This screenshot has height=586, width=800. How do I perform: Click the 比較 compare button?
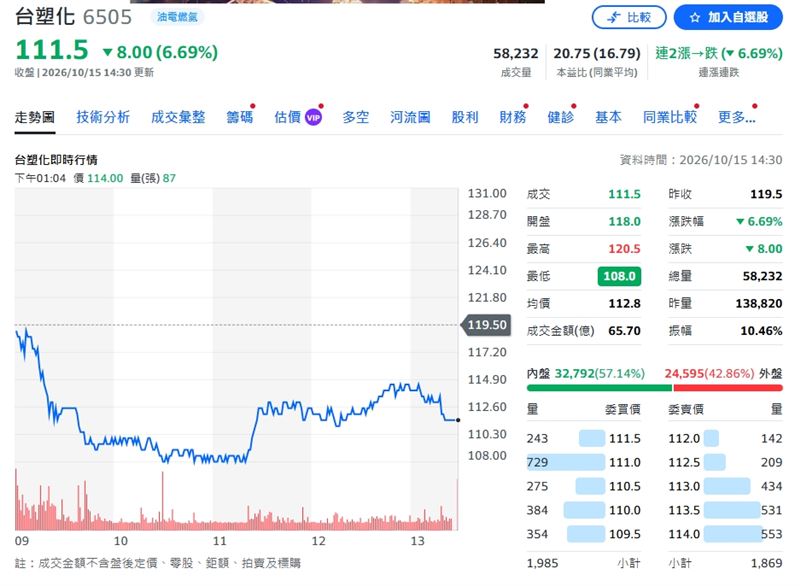pyautogui.click(x=629, y=17)
